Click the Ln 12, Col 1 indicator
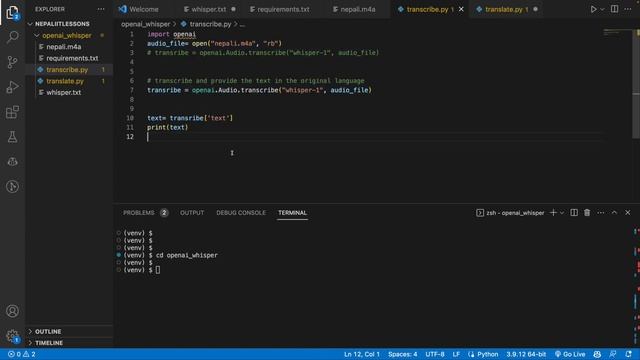The image size is (640, 360). click(x=362, y=354)
